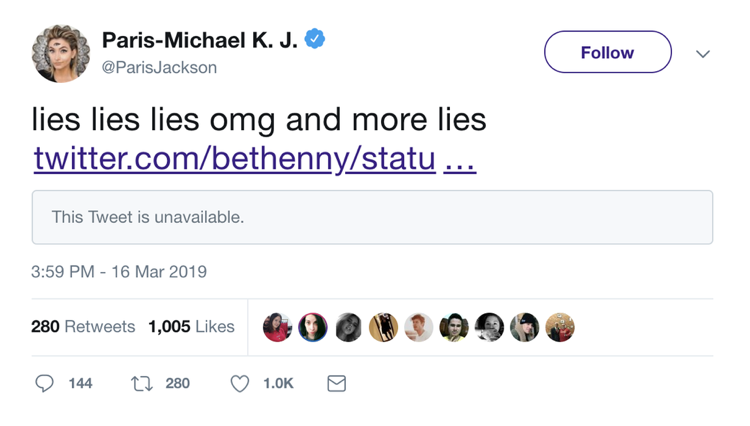This screenshot has width=750, height=426.
Task: Click Paris-Michael K. J. profile picture
Action: coord(60,53)
